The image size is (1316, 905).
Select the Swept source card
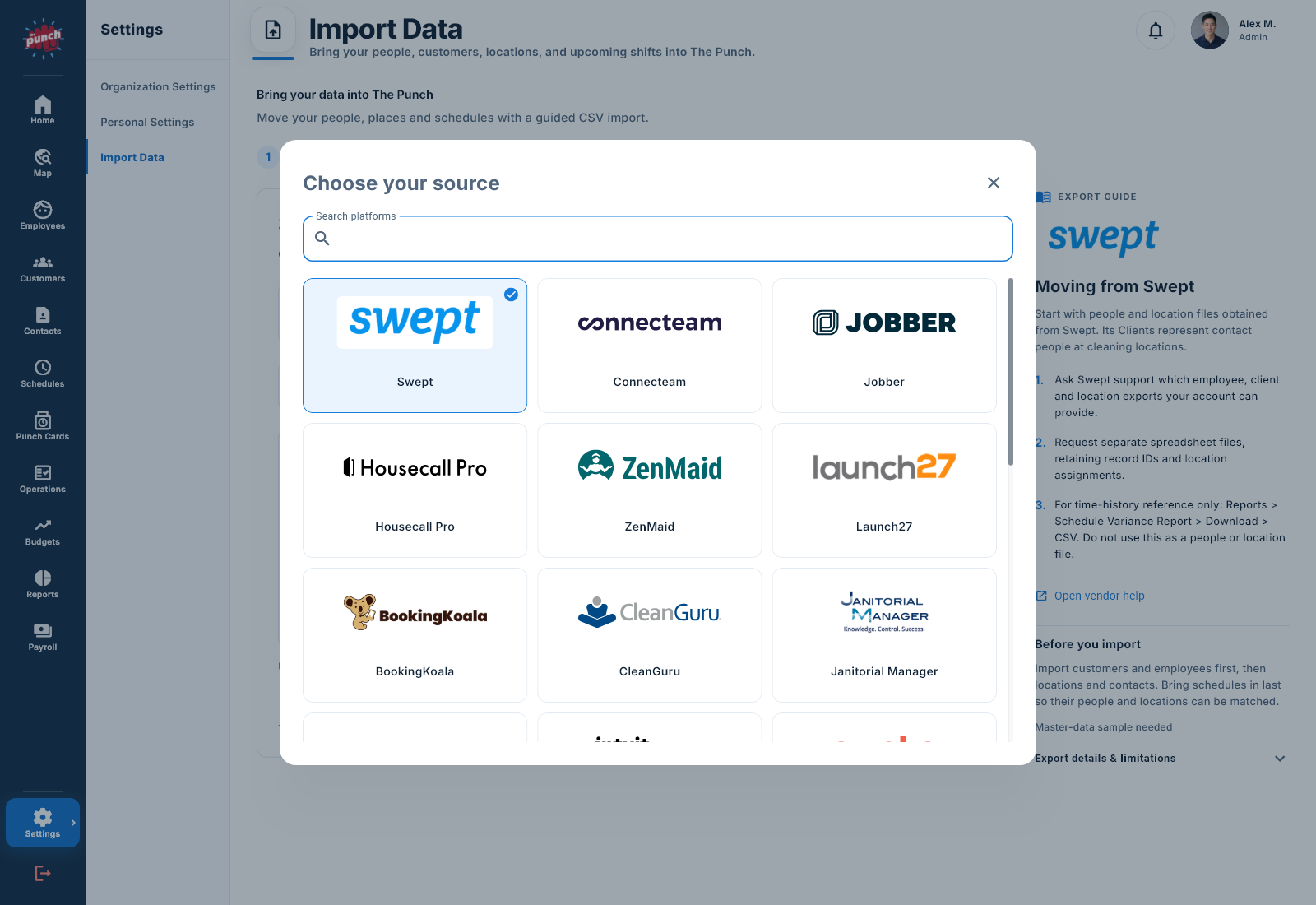pos(415,346)
